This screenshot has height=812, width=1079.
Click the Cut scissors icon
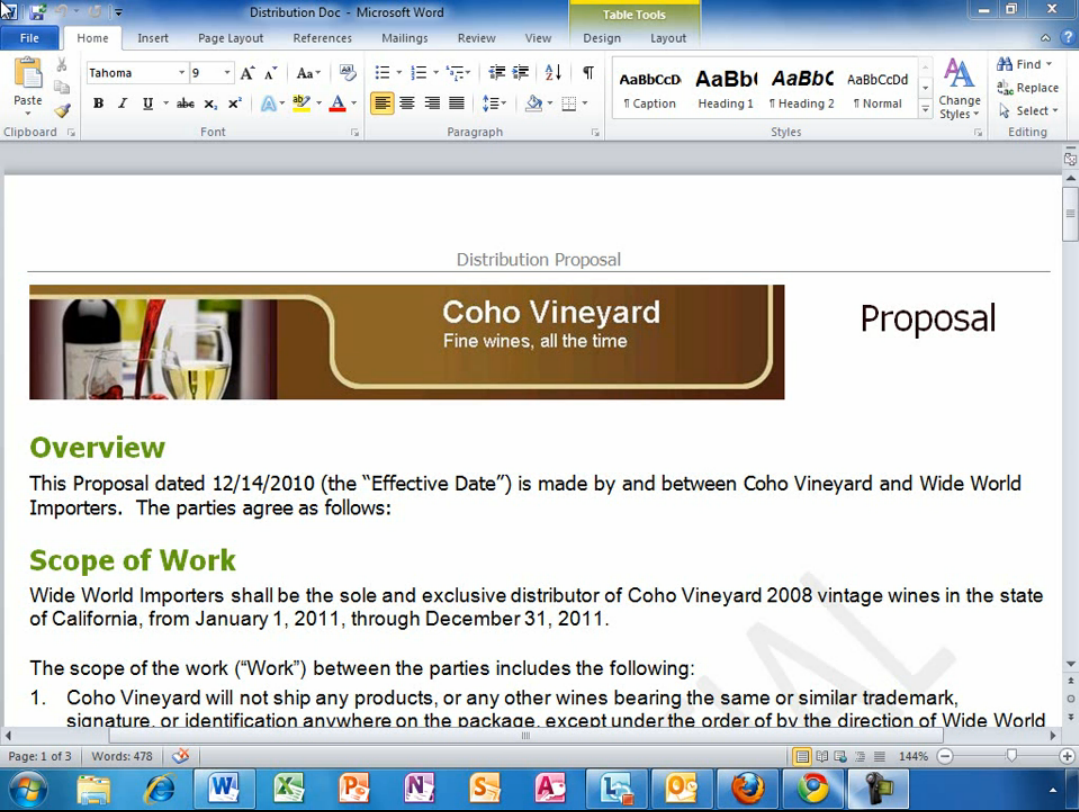click(x=62, y=65)
